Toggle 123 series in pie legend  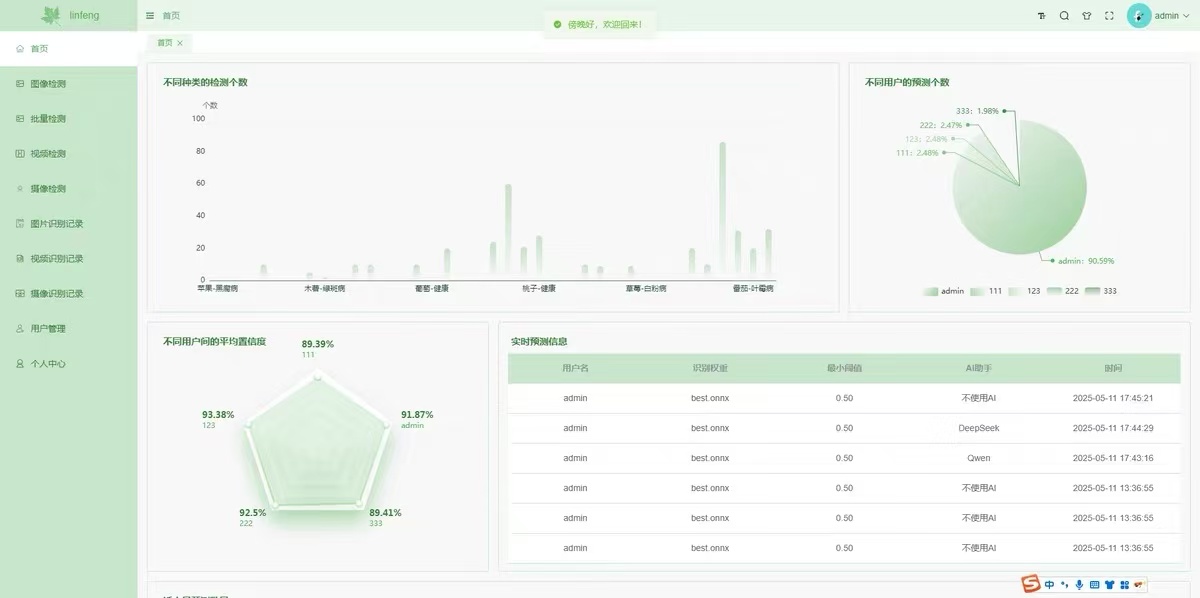click(1024, 291)
